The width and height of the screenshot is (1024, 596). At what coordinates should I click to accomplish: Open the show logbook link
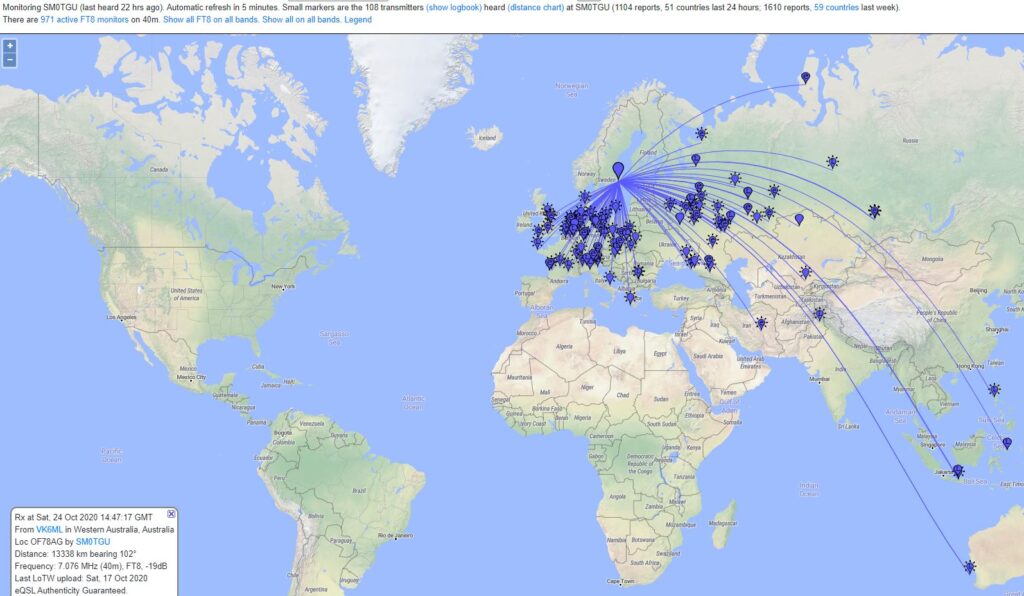pyautogui.click(x=454, y=8)
